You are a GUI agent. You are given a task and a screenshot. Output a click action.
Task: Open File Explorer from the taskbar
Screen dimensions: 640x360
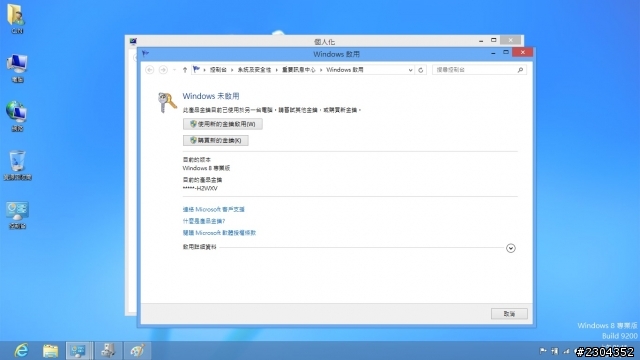click(50, 351)
